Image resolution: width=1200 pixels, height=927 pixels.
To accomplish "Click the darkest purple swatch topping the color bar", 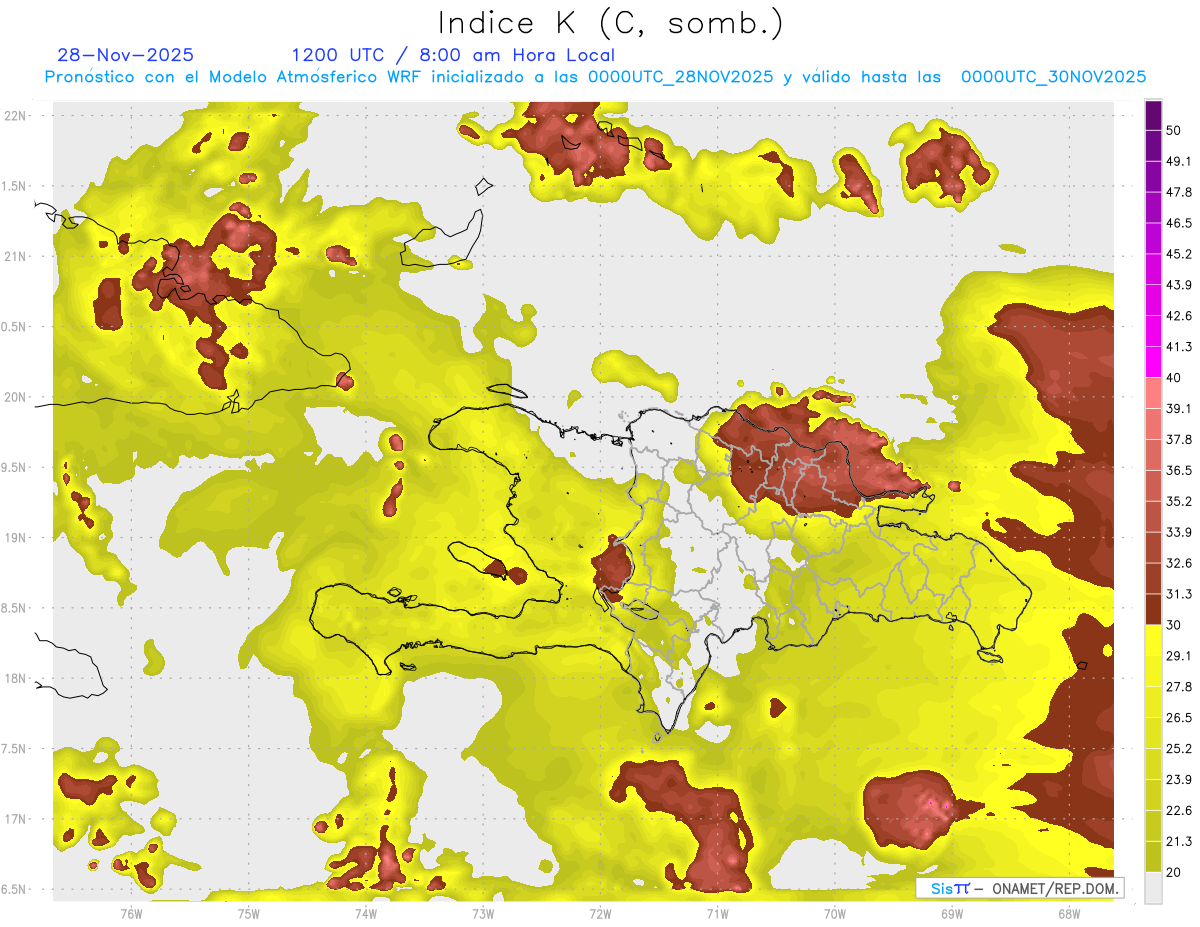I will pyautogui.click(x=1154, y=115).
